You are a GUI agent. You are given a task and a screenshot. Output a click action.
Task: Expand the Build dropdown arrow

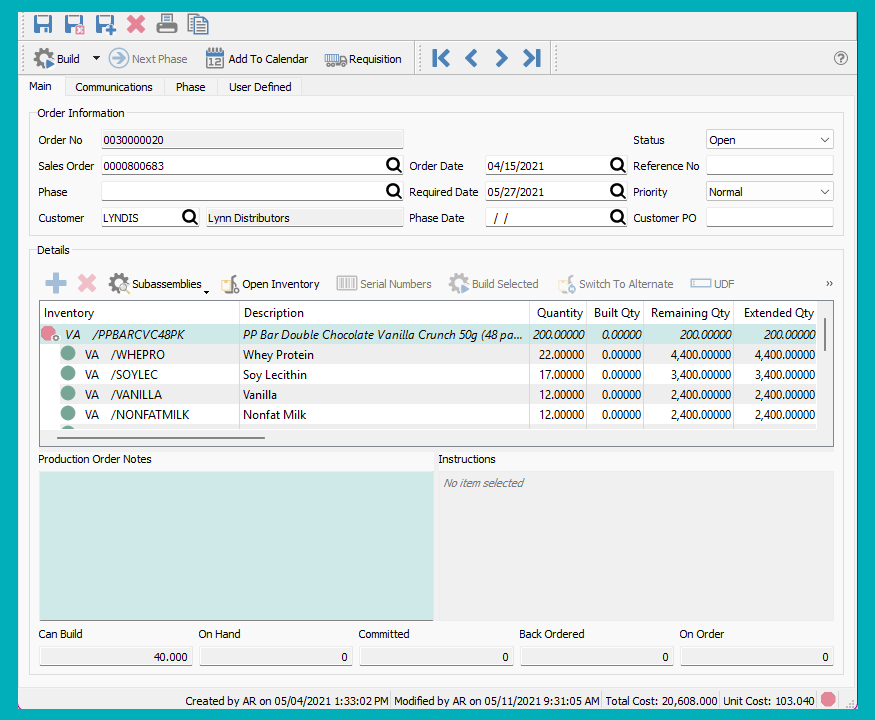pyautogui.click(x=96, y=58)
